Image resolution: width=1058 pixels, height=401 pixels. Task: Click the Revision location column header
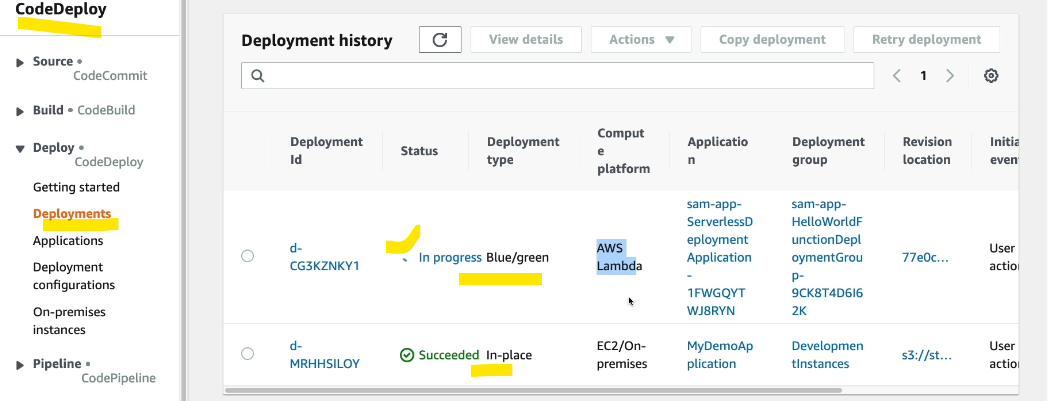(x=927, y=151)
